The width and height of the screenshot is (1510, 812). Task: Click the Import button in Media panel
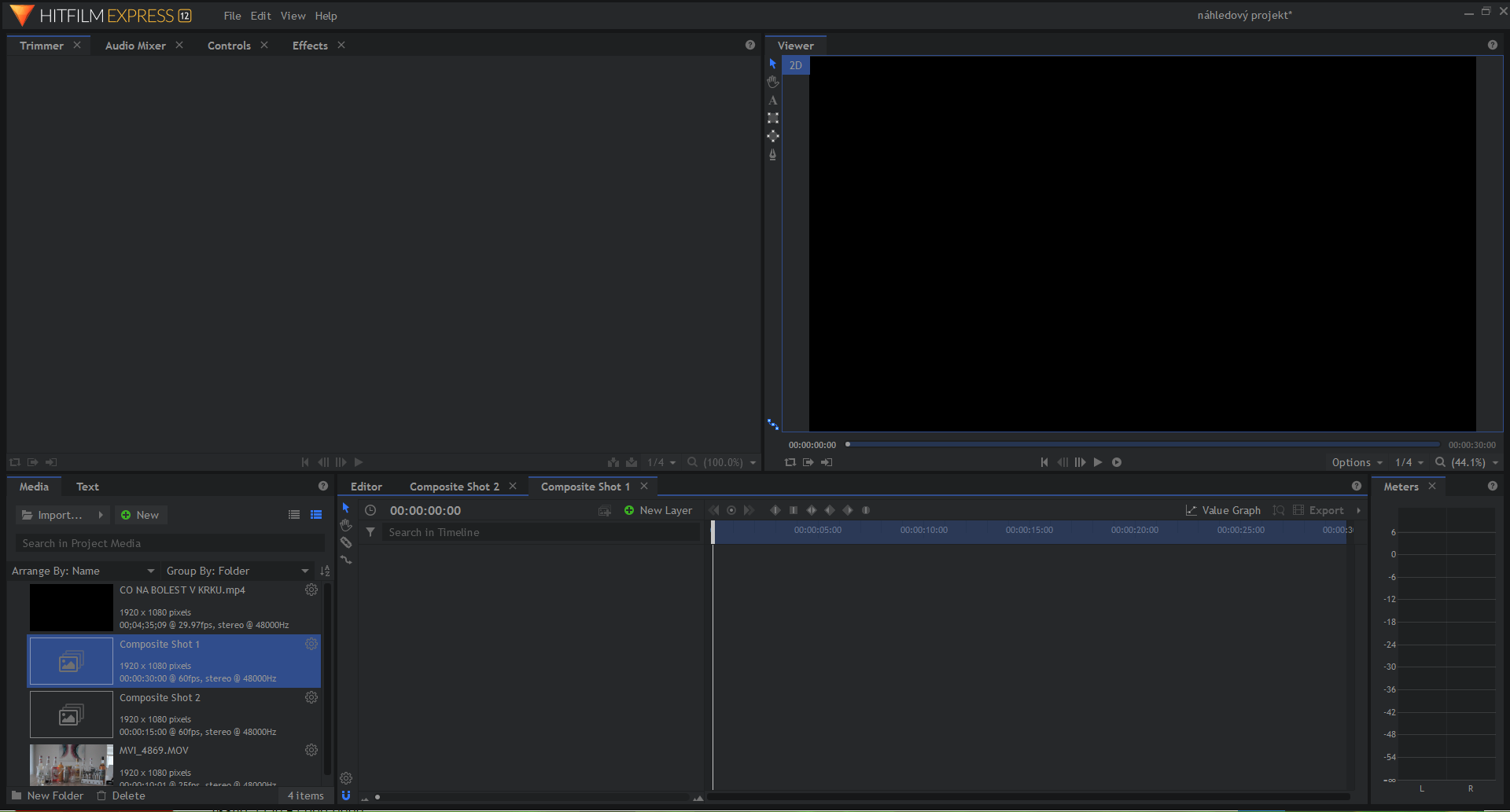55,514
